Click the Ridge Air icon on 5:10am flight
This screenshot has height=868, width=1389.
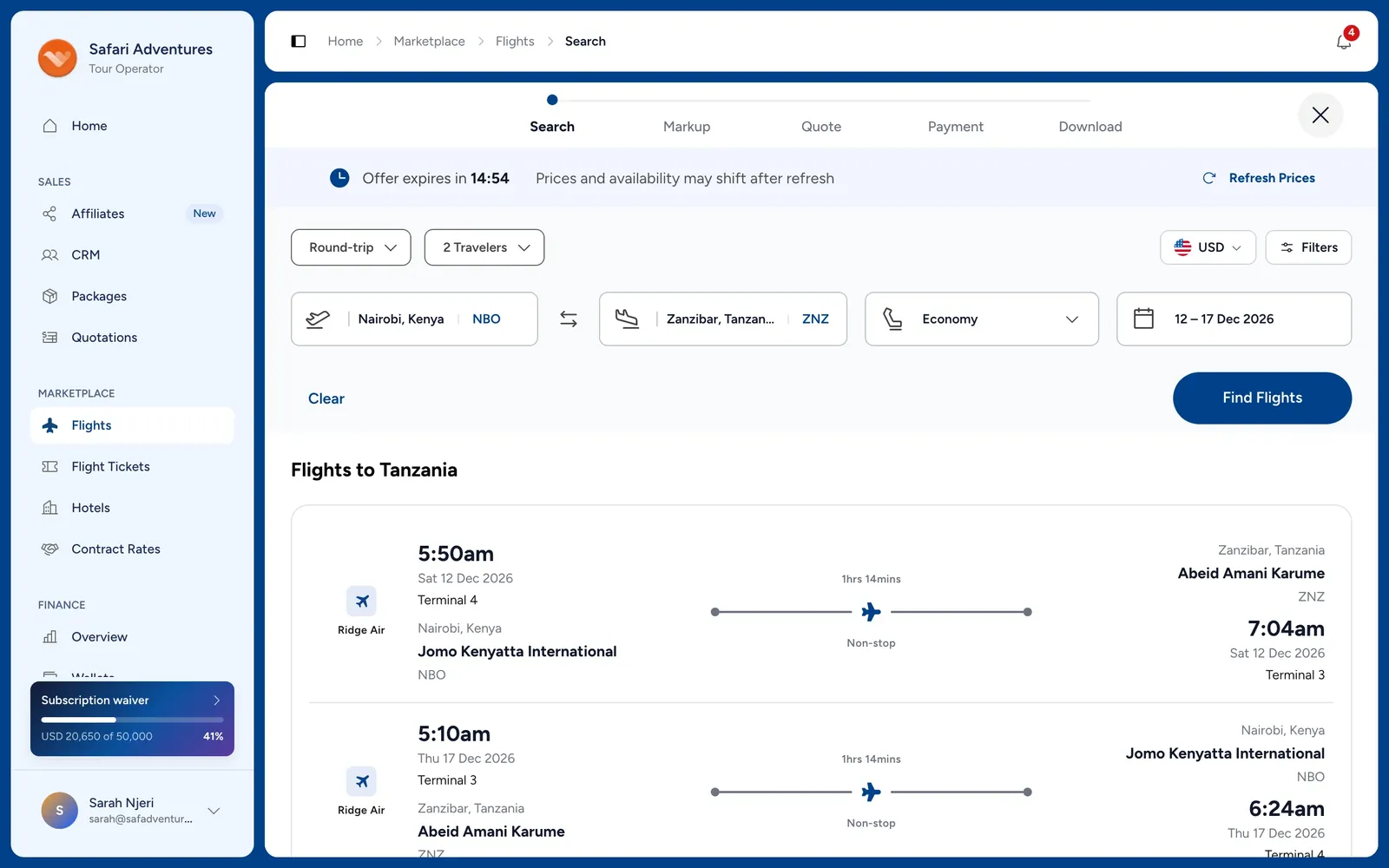click(361, 781)
